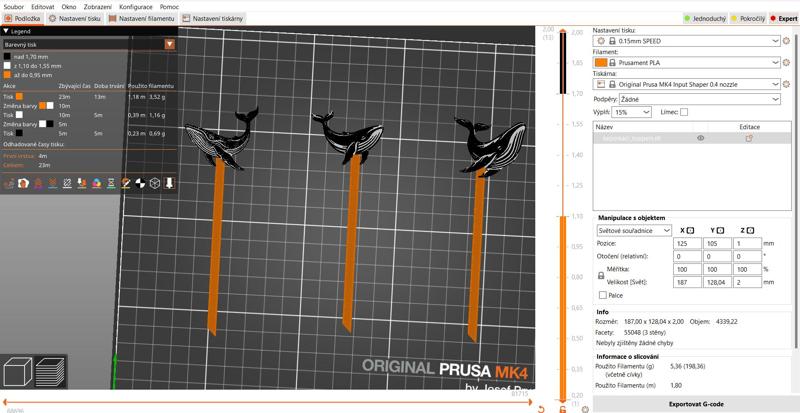Click X axis mirror icon

point(690,231)
